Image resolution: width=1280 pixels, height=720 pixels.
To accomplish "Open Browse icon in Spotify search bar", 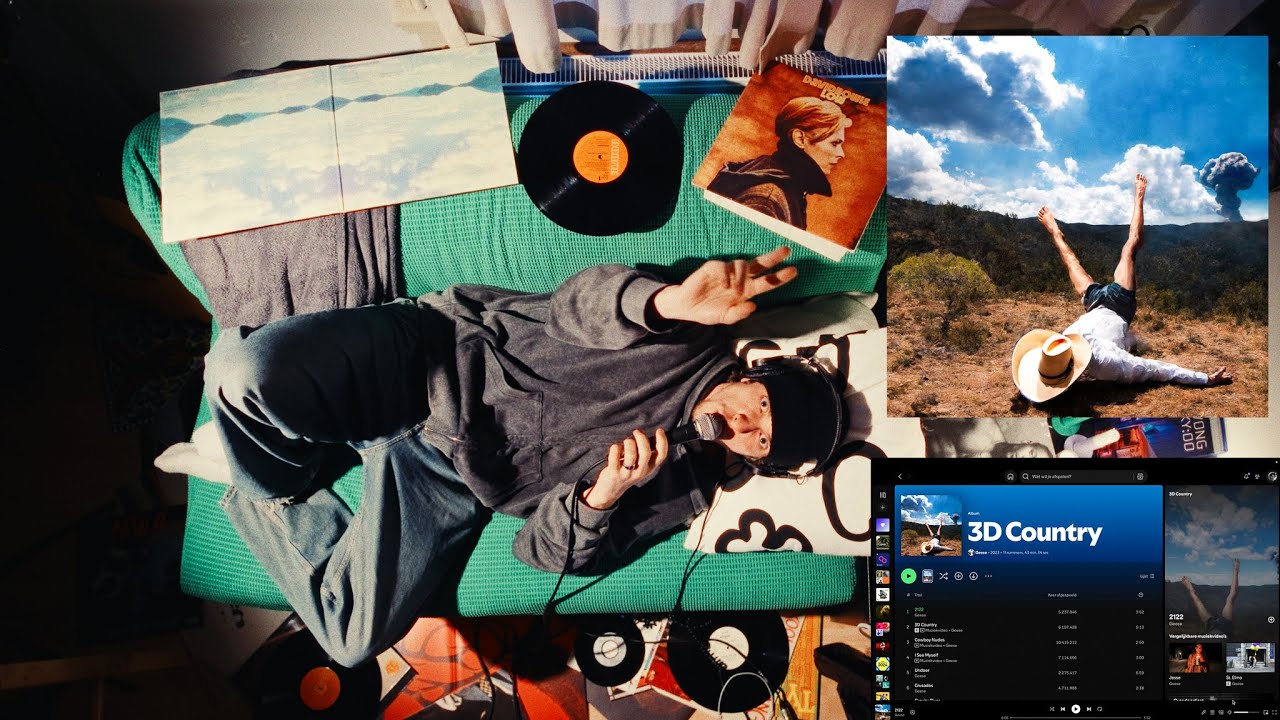I will click(1140, 477).
